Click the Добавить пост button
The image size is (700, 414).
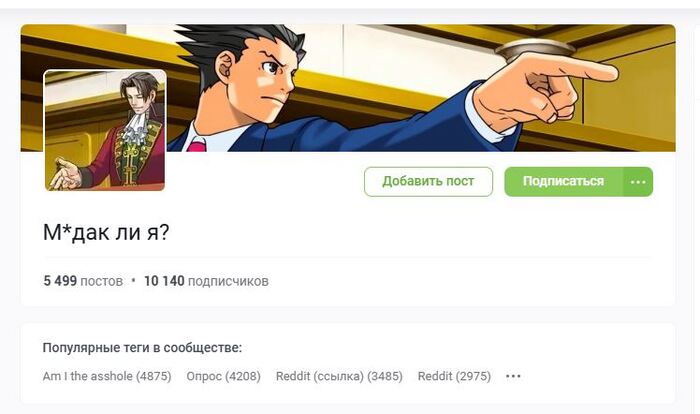[x=428, y=181]
